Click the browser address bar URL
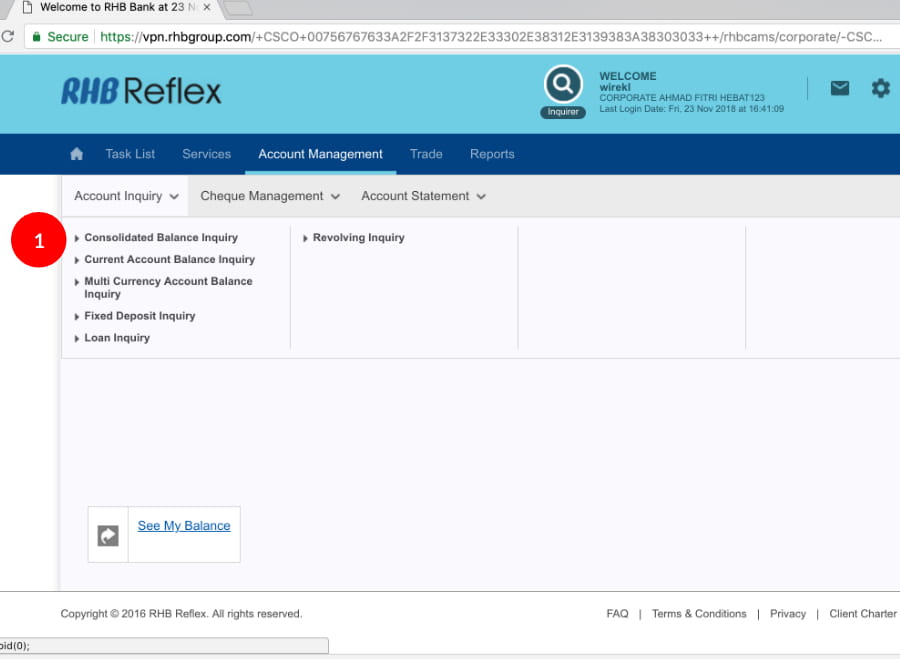 (490, 37)
